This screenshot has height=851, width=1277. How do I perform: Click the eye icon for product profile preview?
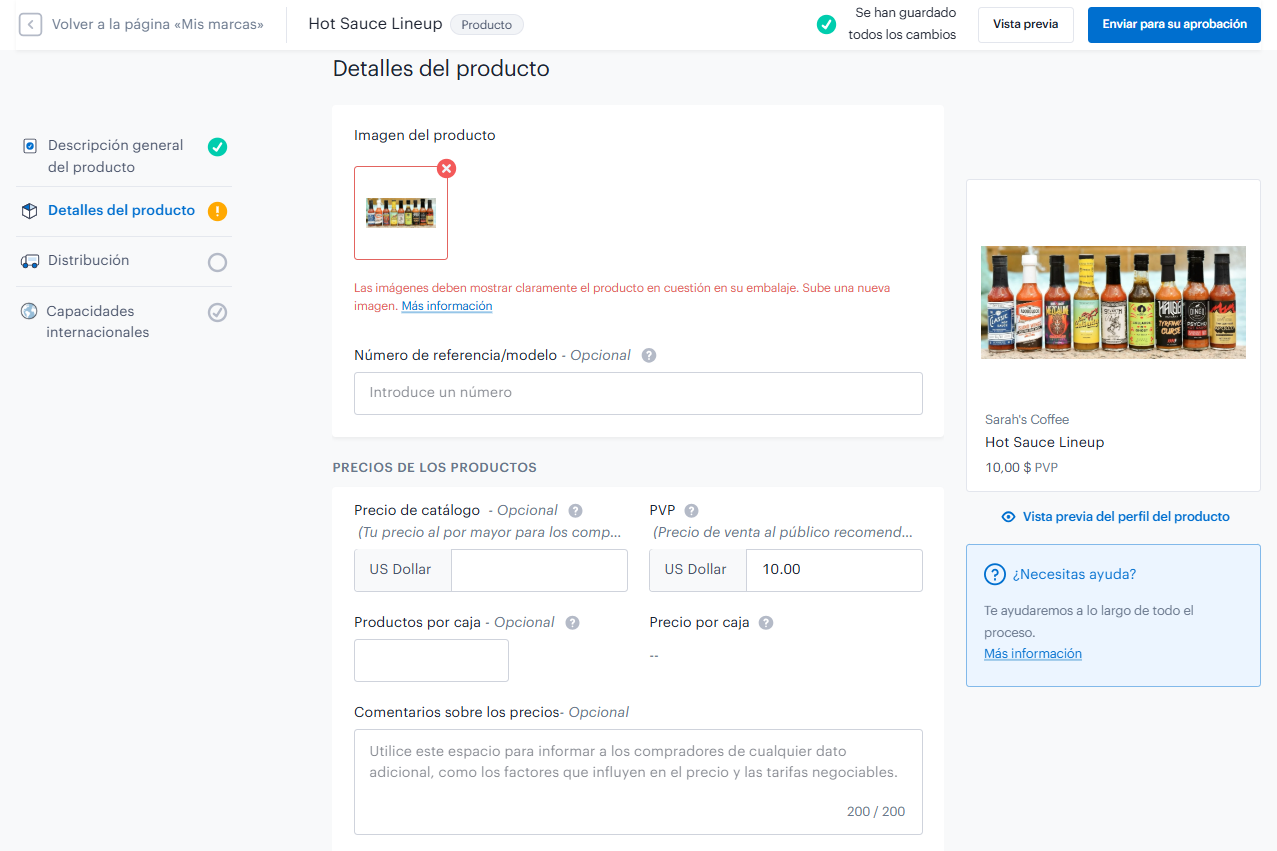1009,517
